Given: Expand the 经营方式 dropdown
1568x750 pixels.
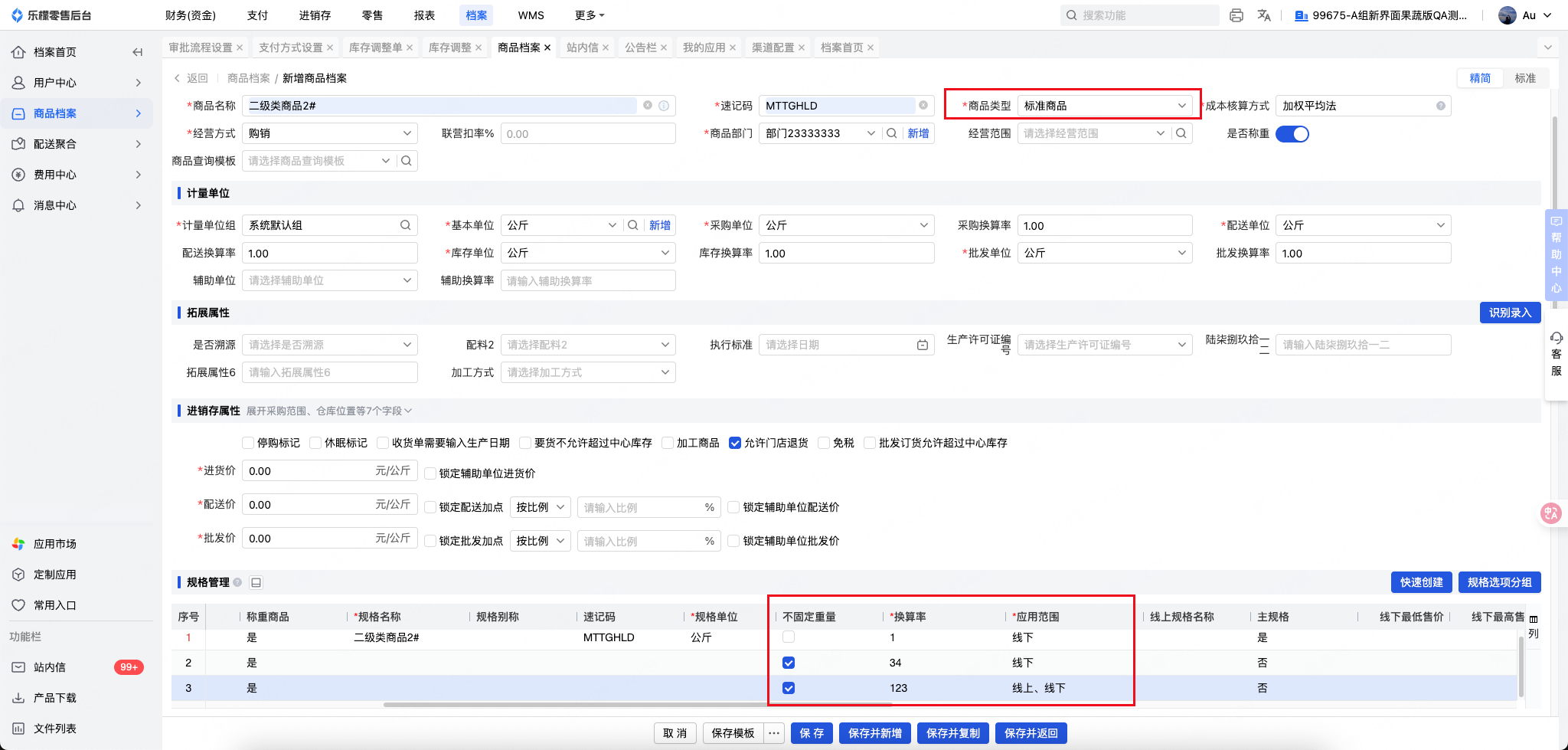Looking at the screenshot, I should [x=329, y=133].
